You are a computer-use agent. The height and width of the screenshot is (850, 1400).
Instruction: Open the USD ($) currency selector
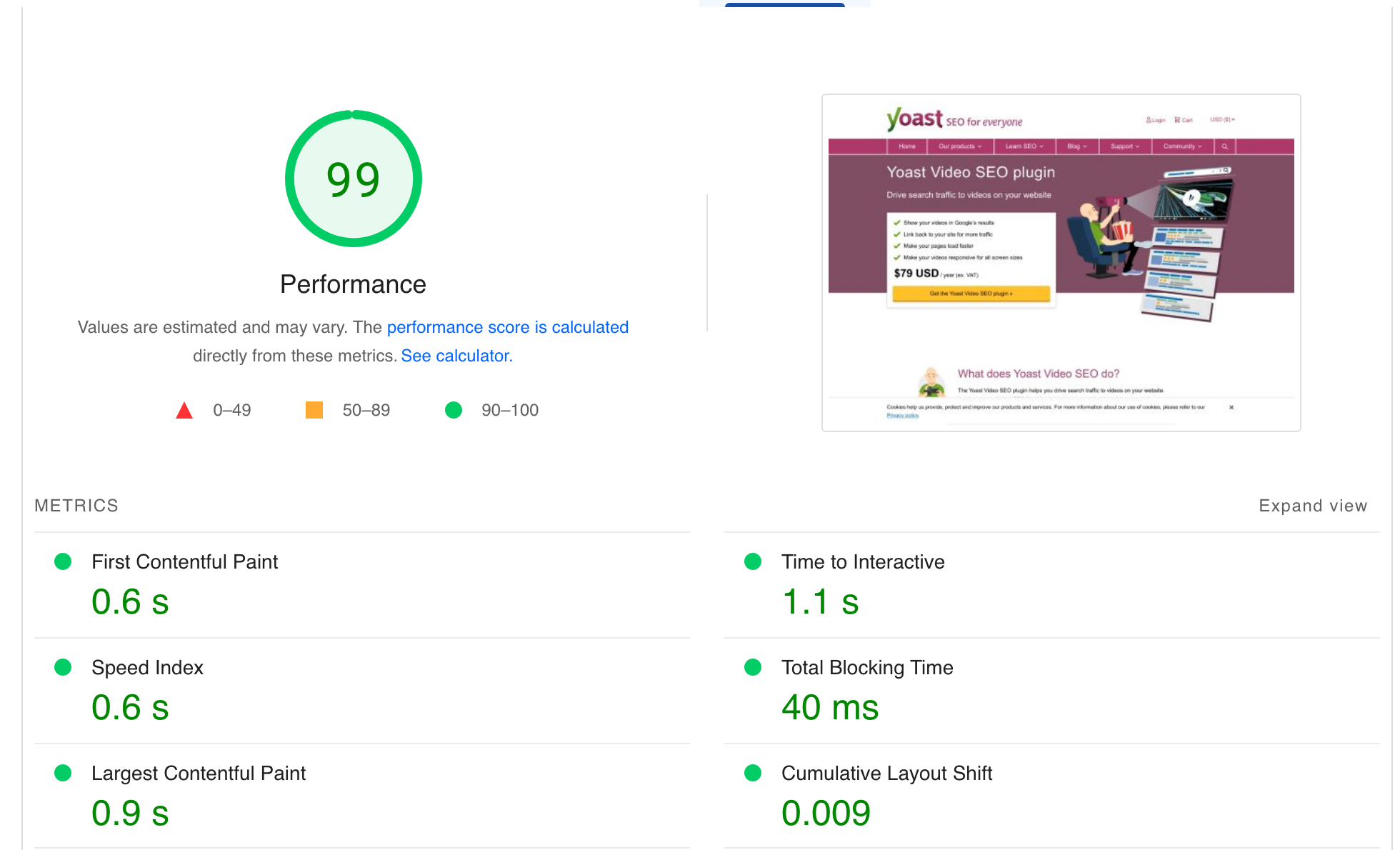(x=1221, y=119)
